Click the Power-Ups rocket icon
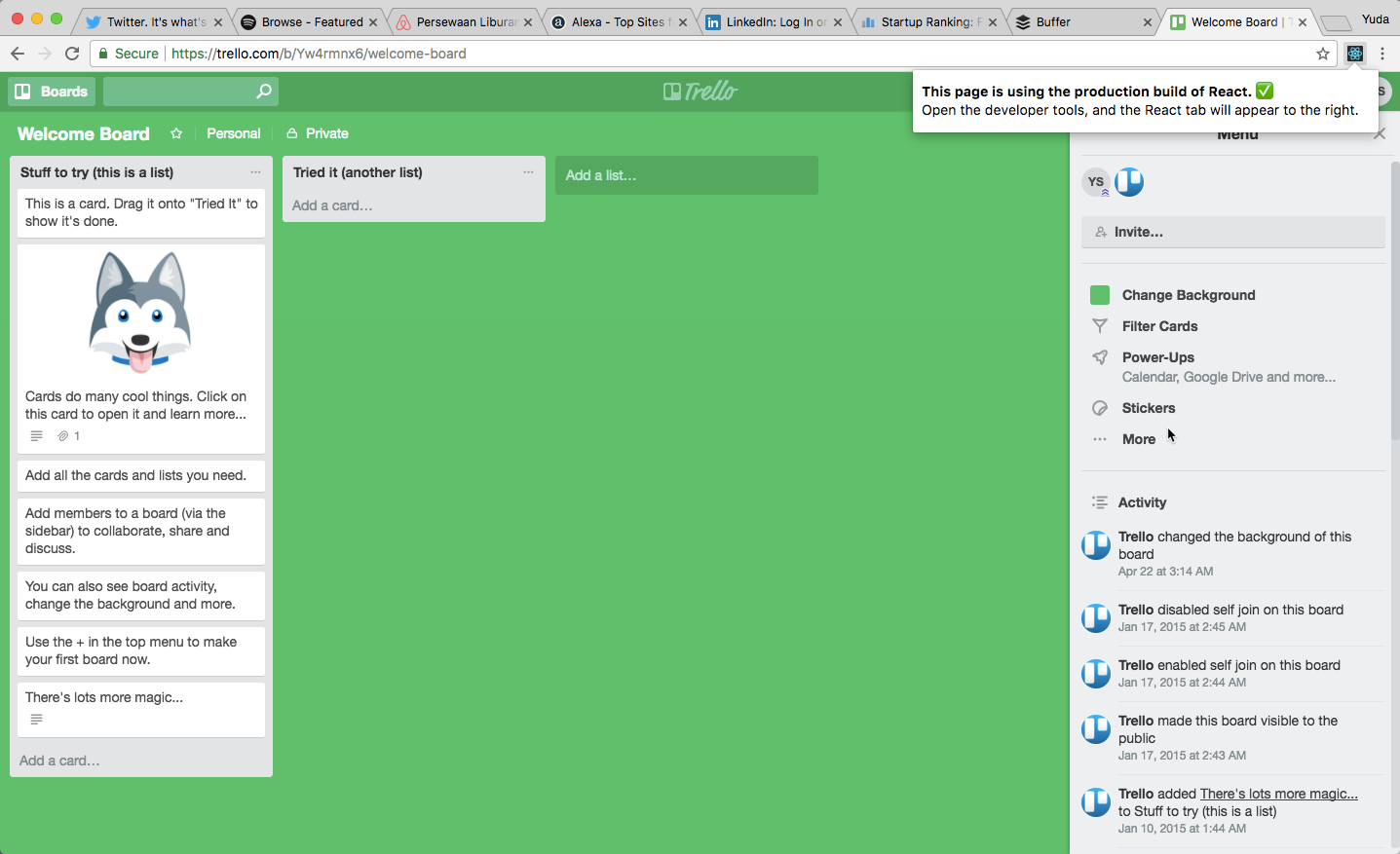Image resolution: width=1400 pixels, height=854 pixels. (1100, 357)
